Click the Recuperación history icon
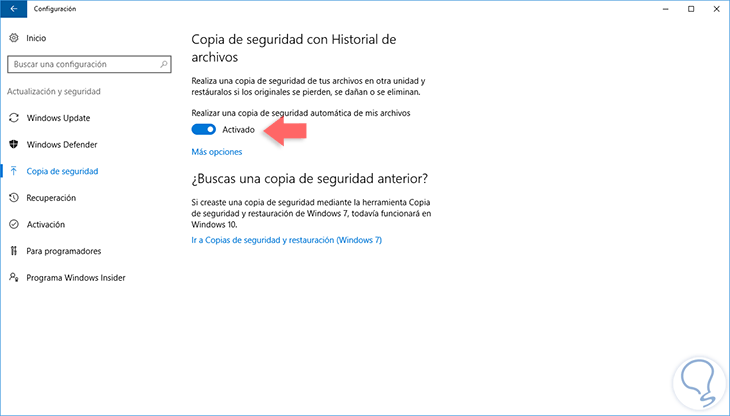This screenshot has height=416, width=730. [x=14, y=198]
